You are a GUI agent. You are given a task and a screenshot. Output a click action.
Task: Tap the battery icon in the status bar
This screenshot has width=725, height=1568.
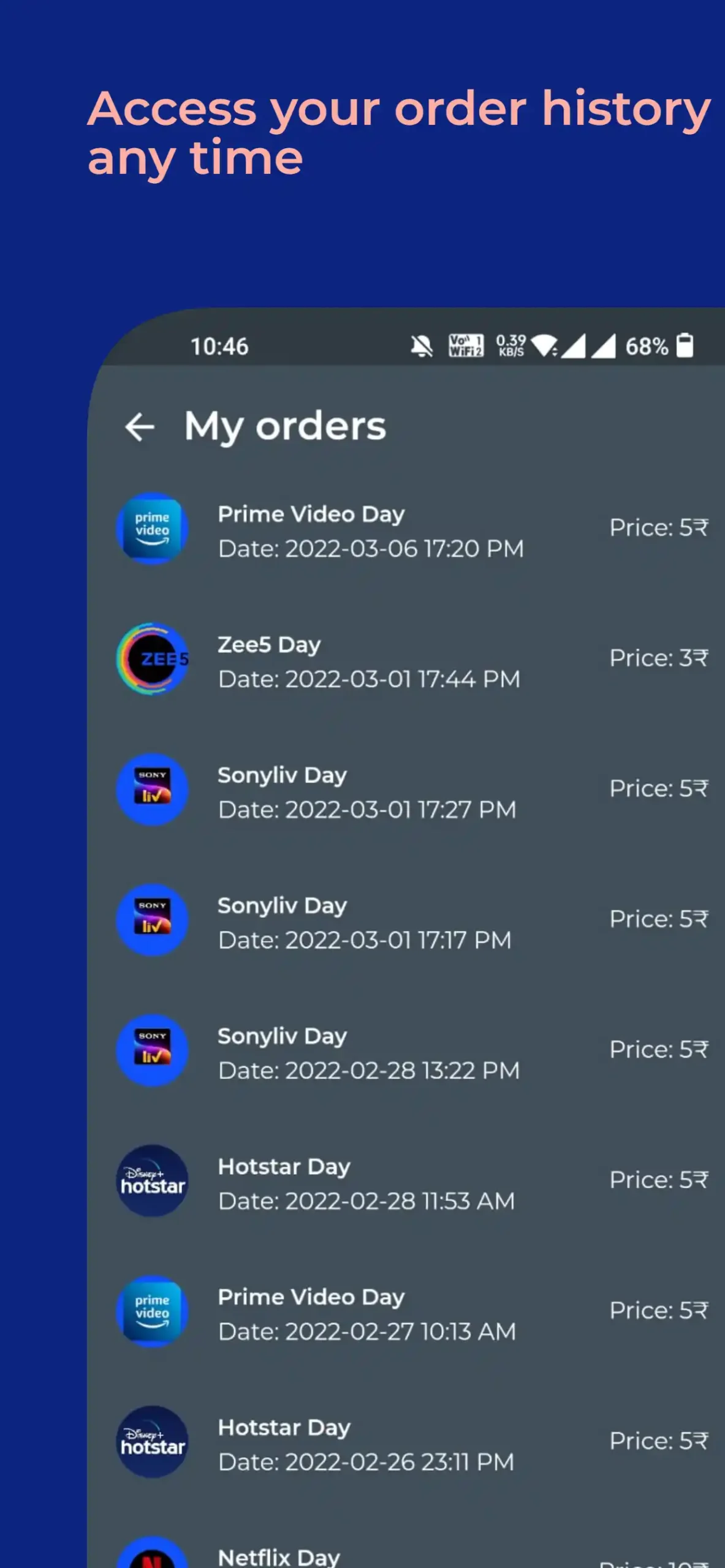(685, 345)
